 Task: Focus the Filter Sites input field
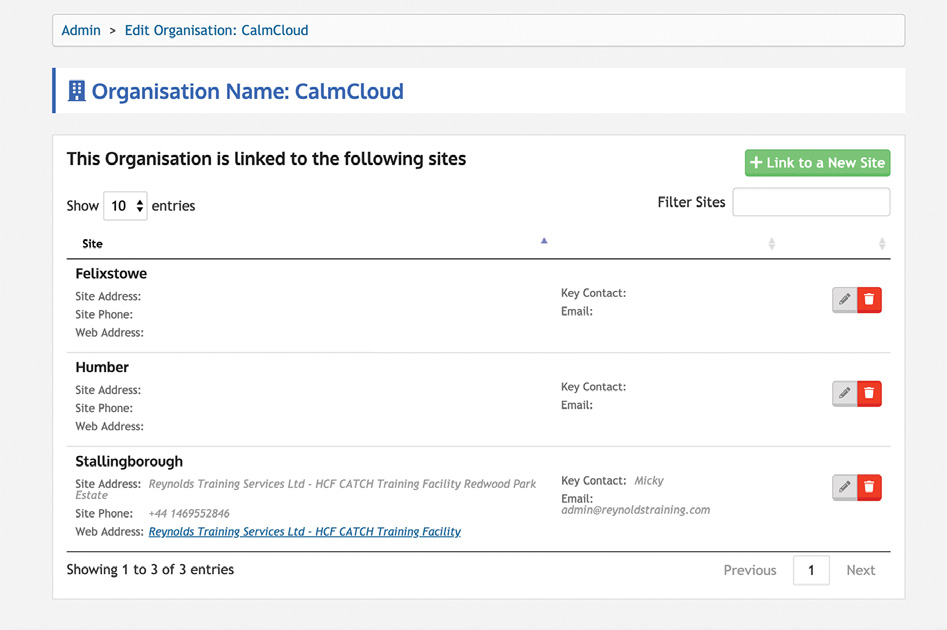(811, 202)
